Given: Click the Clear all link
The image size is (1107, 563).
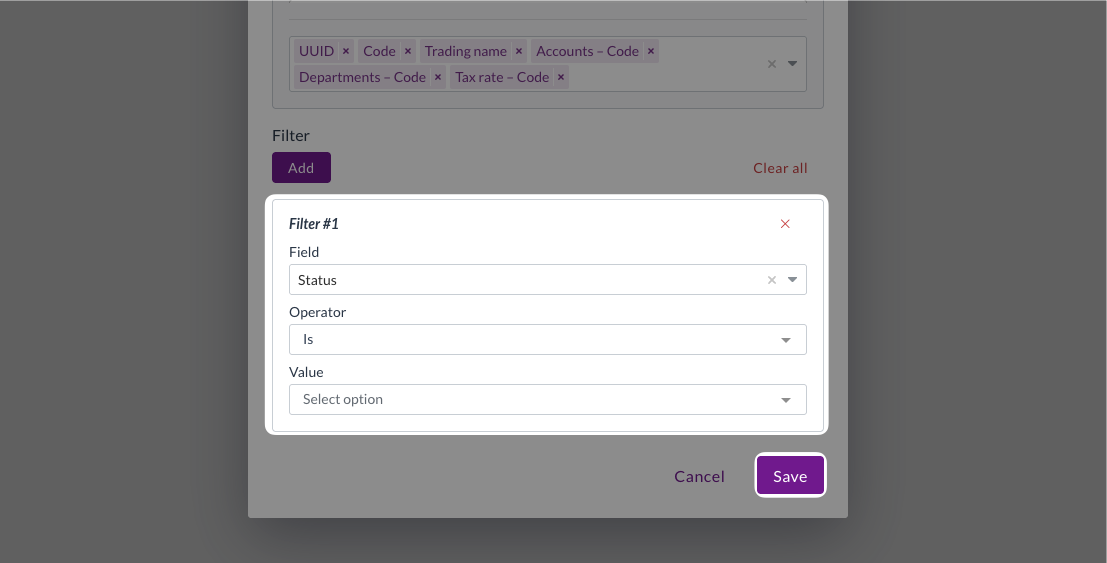Looking at the screenshot, I should coord(780,168).
